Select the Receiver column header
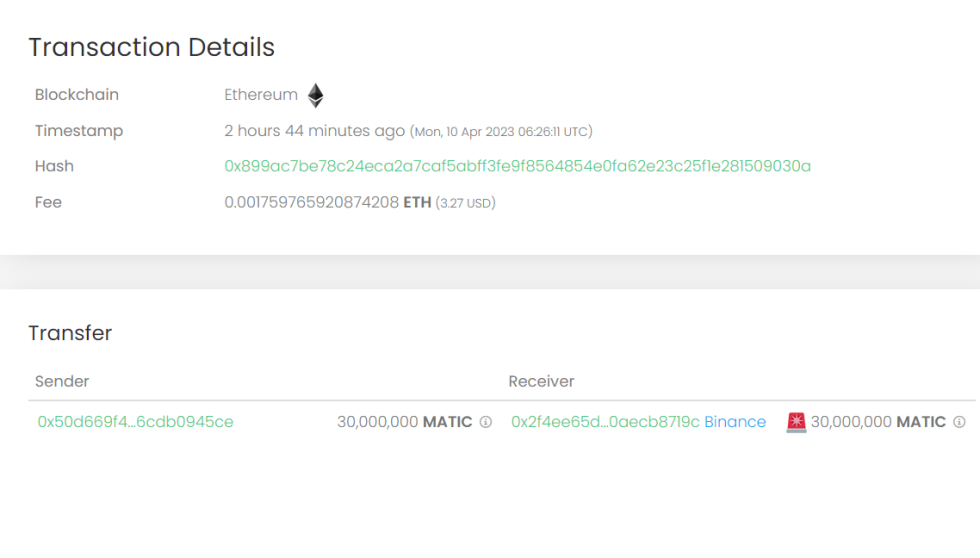Image resolution: width=980 pixels, height=558 pixels. pyautogui.click(x=541, y=381)
